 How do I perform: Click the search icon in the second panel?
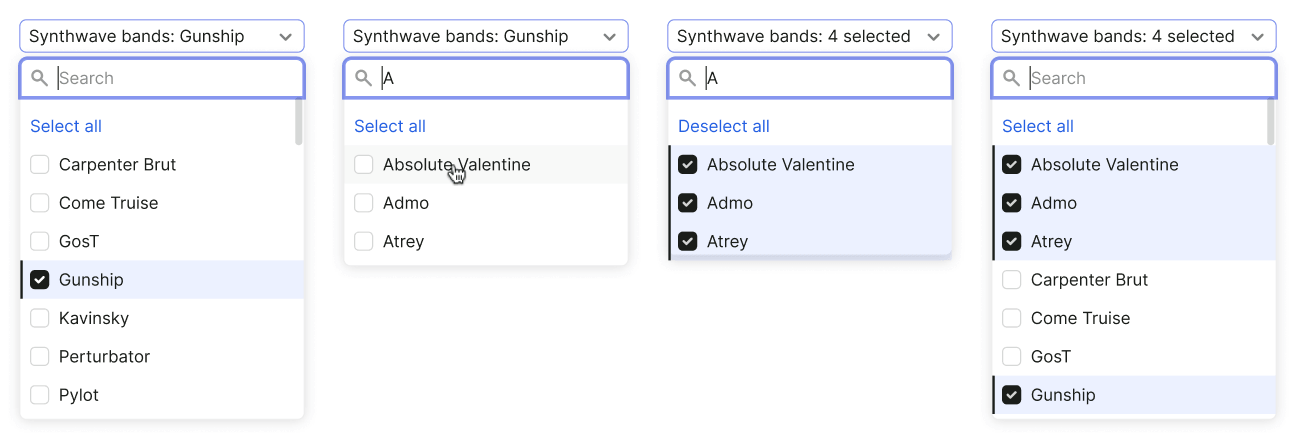tap(364, 78)
